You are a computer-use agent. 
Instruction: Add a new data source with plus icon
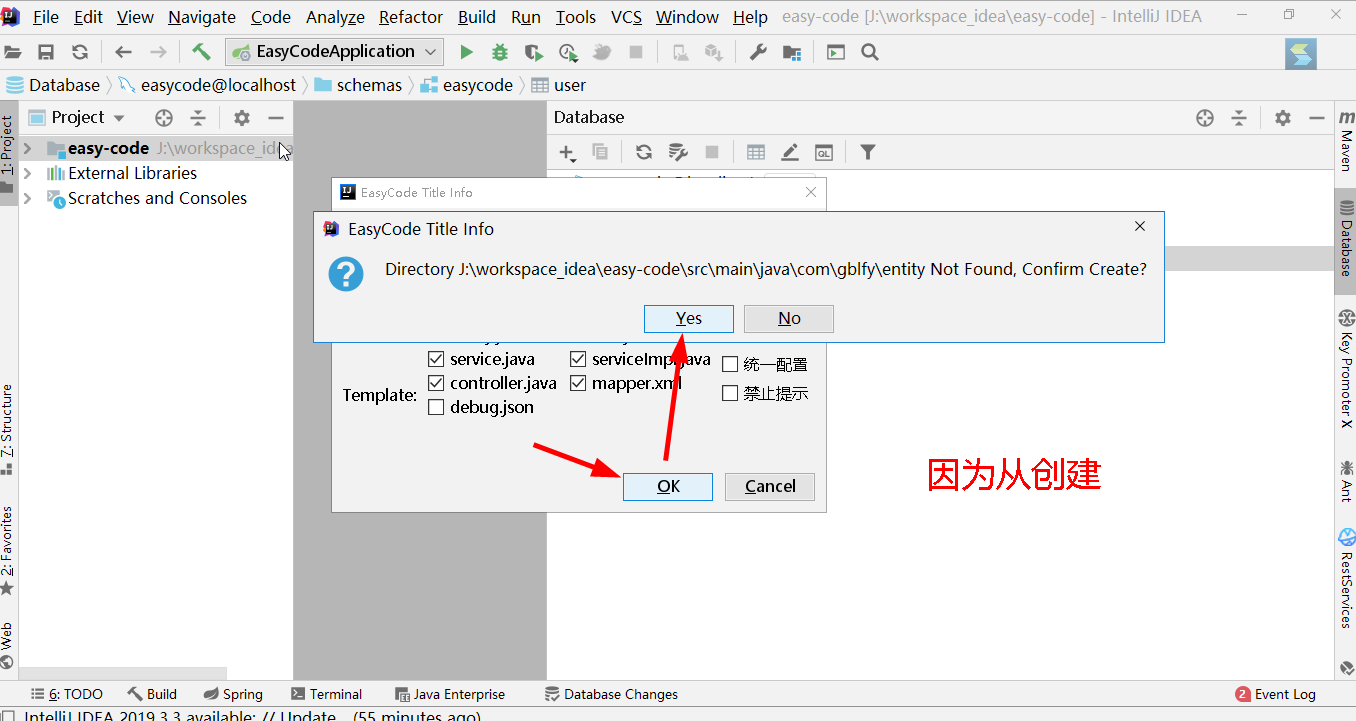click(568, 152)
